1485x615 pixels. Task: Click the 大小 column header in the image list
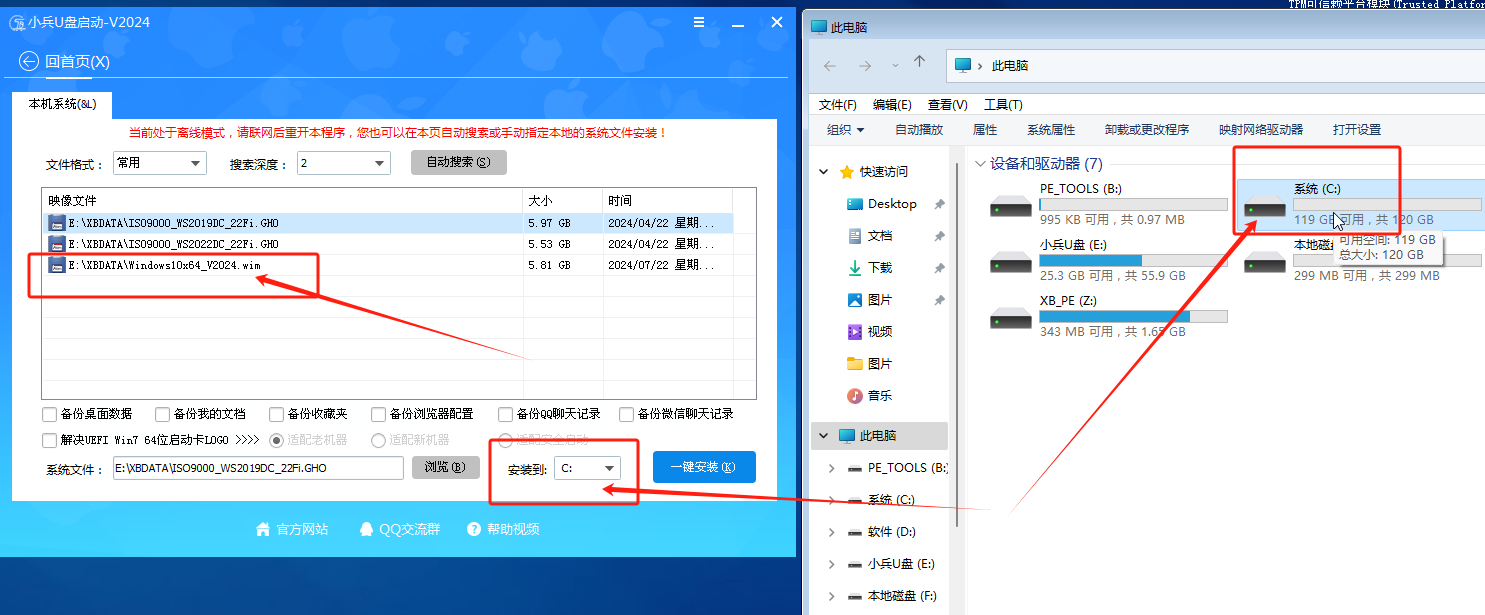(x=562, y=200)
